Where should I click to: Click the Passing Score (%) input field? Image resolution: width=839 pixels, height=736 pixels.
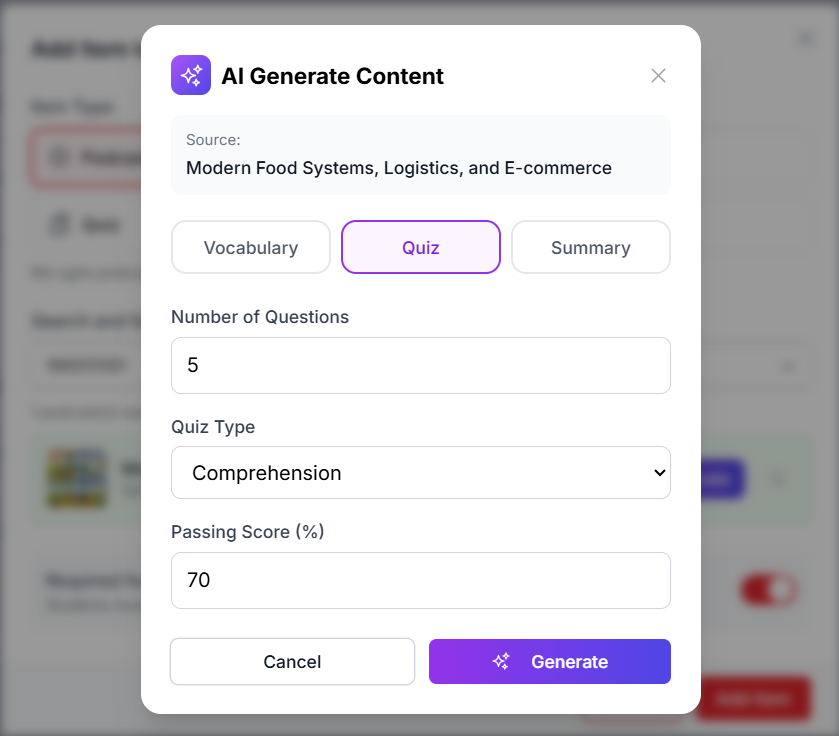pos(420,580)
